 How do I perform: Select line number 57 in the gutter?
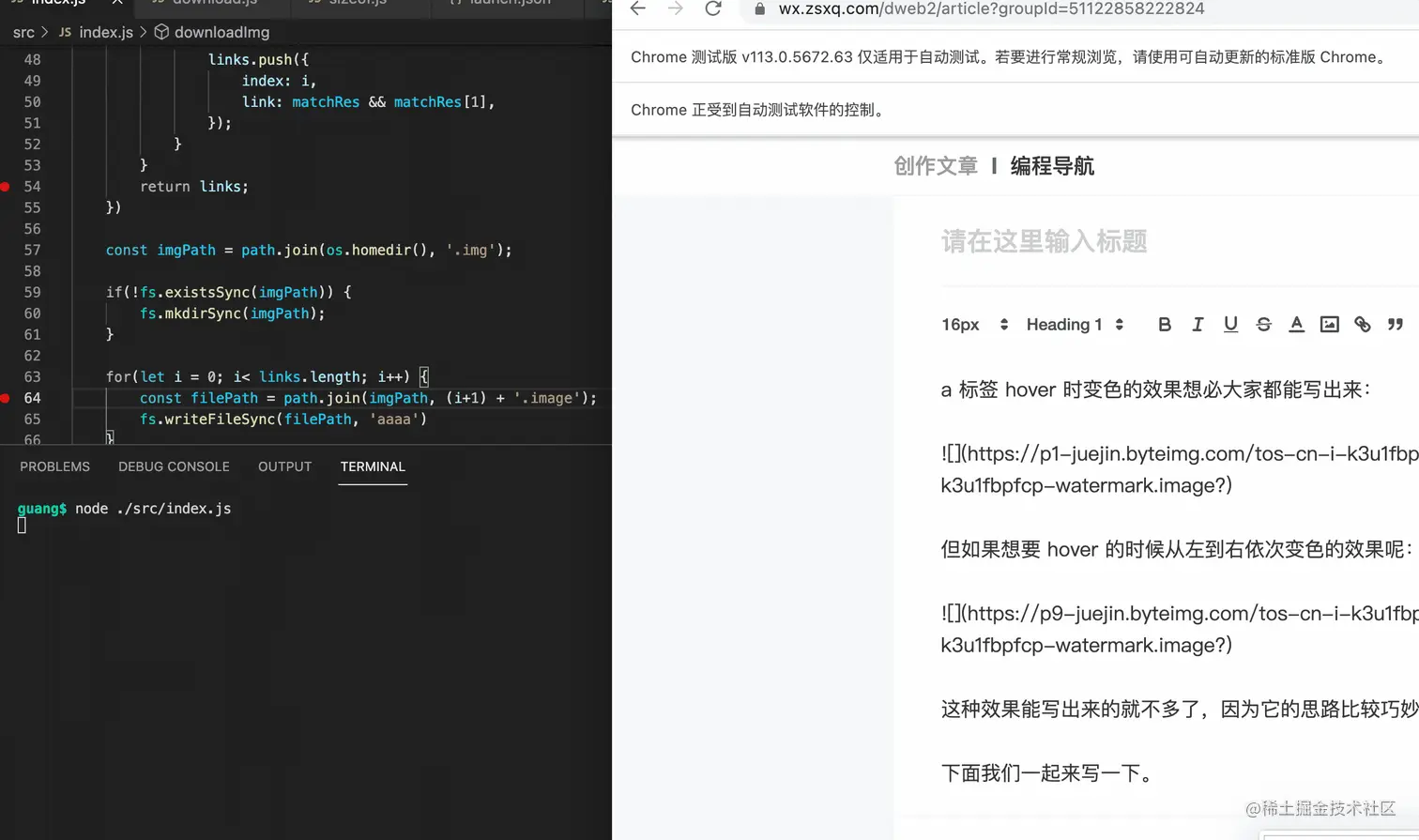(x=32, y=250)
